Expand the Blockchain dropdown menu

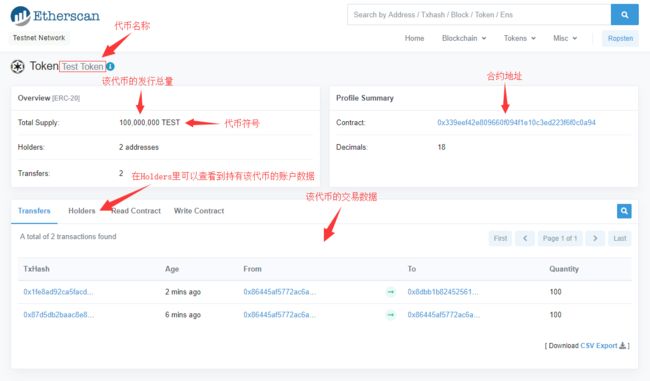464,38
